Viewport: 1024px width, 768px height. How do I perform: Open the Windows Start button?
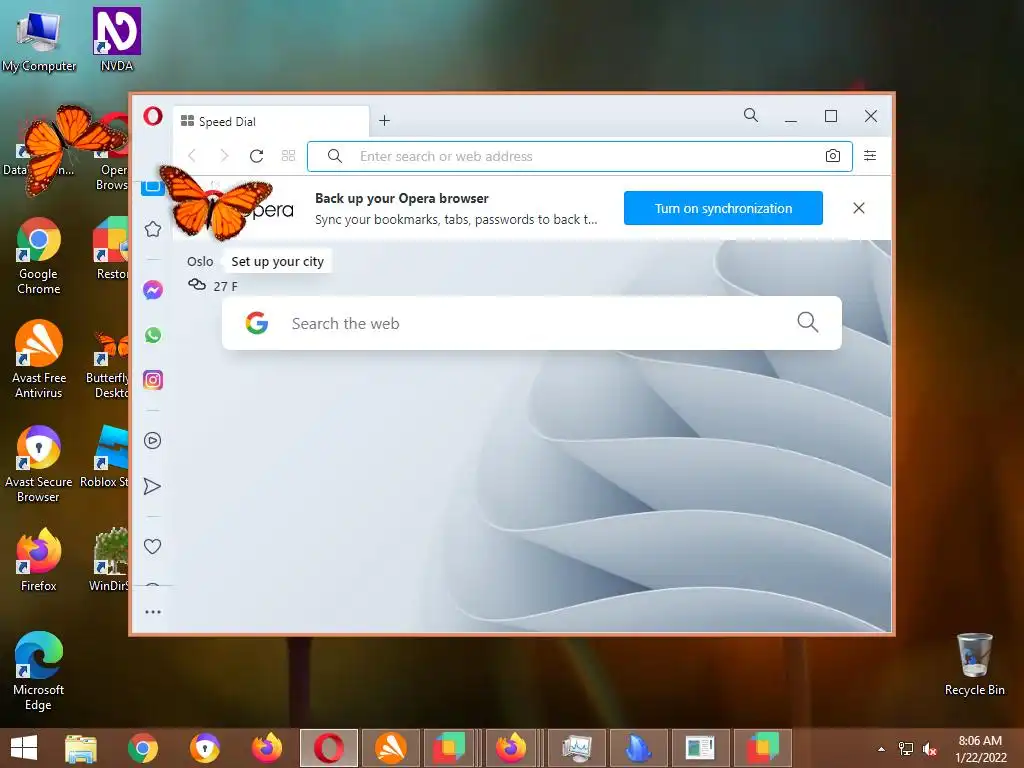24,748
